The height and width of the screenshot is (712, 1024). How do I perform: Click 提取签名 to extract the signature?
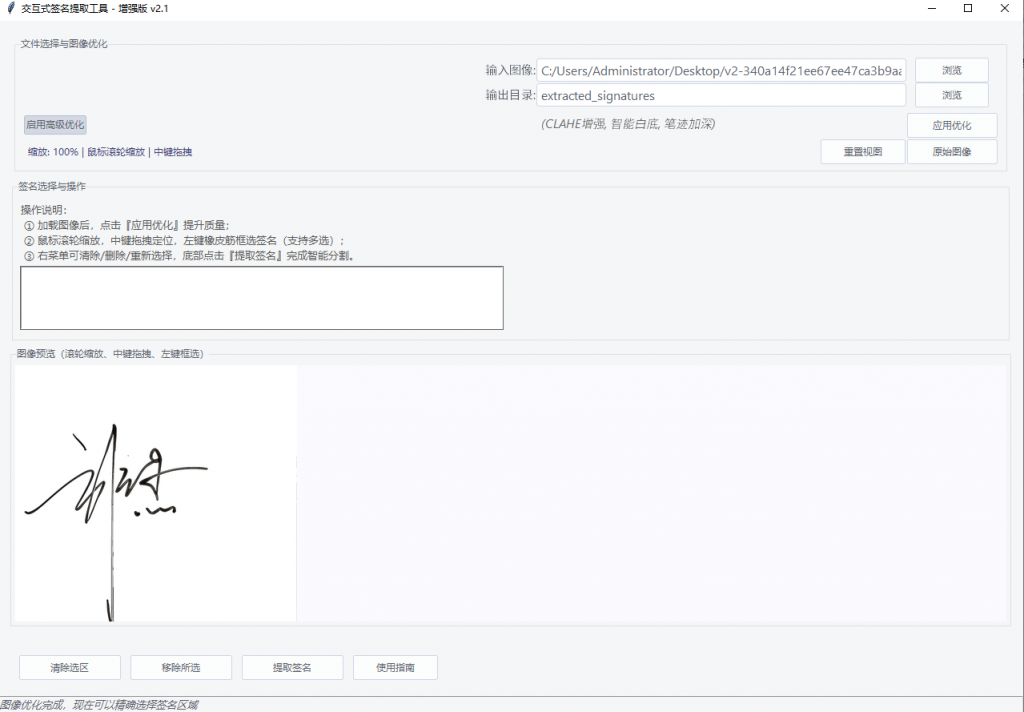coord(292,667)
